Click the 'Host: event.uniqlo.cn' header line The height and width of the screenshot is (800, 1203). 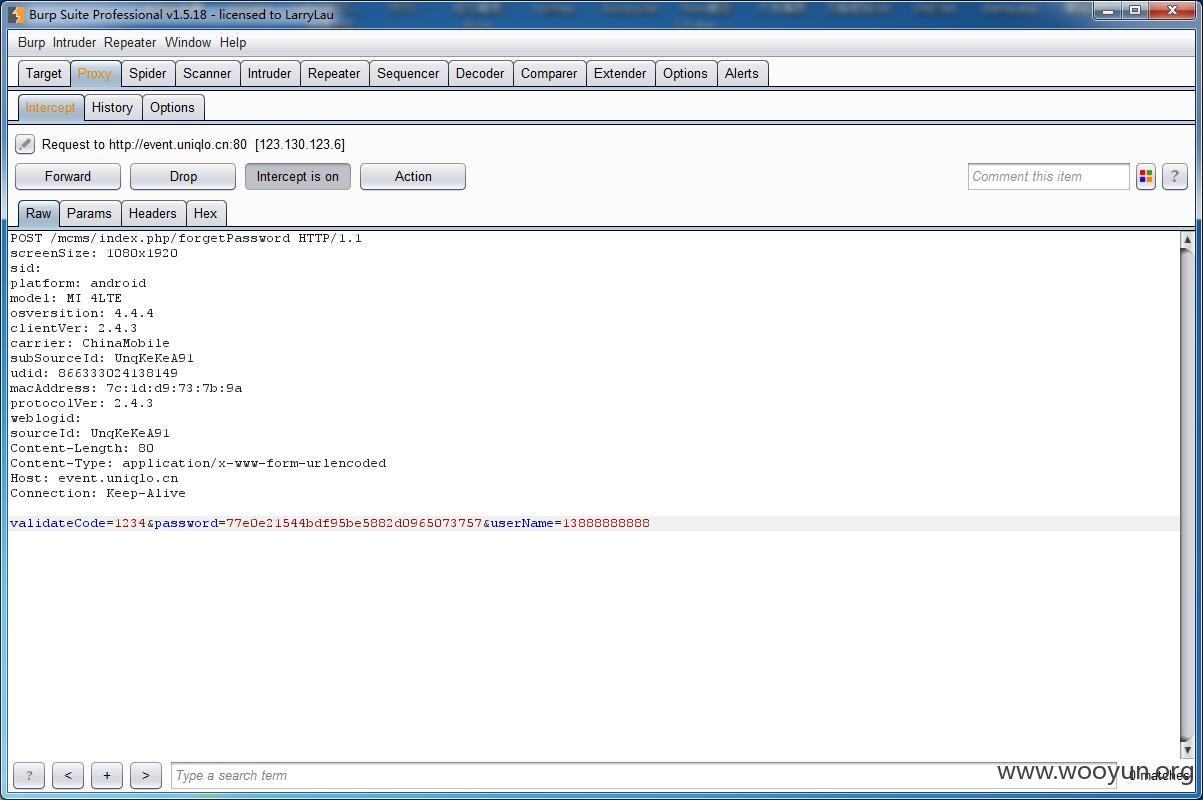[94, 478]
